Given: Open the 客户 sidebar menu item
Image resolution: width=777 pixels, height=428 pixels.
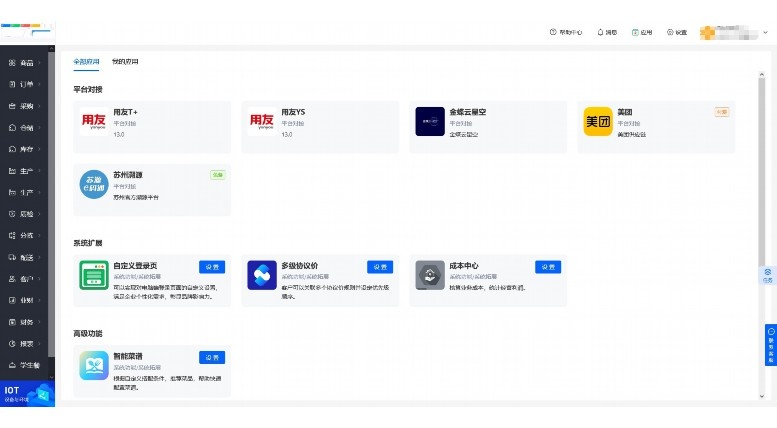Looking at the screenshot, I should tap(24, 279).
